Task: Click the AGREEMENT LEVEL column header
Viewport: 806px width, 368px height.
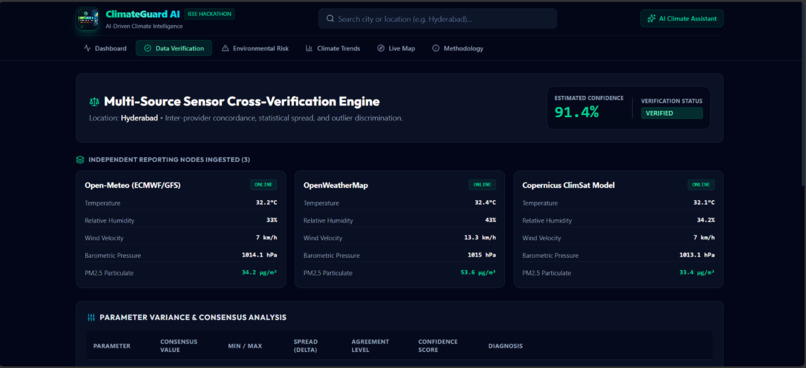Action: click(x=370, y=345)
